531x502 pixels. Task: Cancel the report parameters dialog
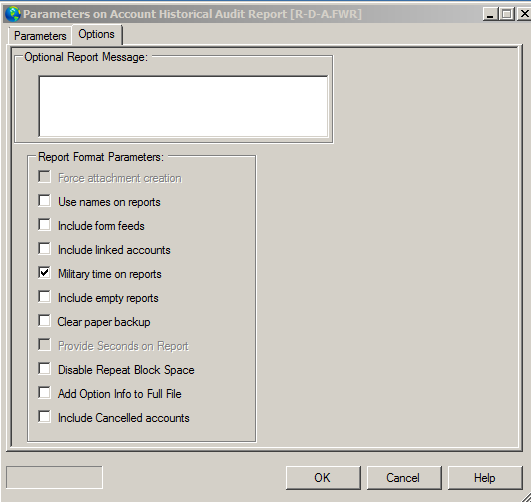click(404, 478)
